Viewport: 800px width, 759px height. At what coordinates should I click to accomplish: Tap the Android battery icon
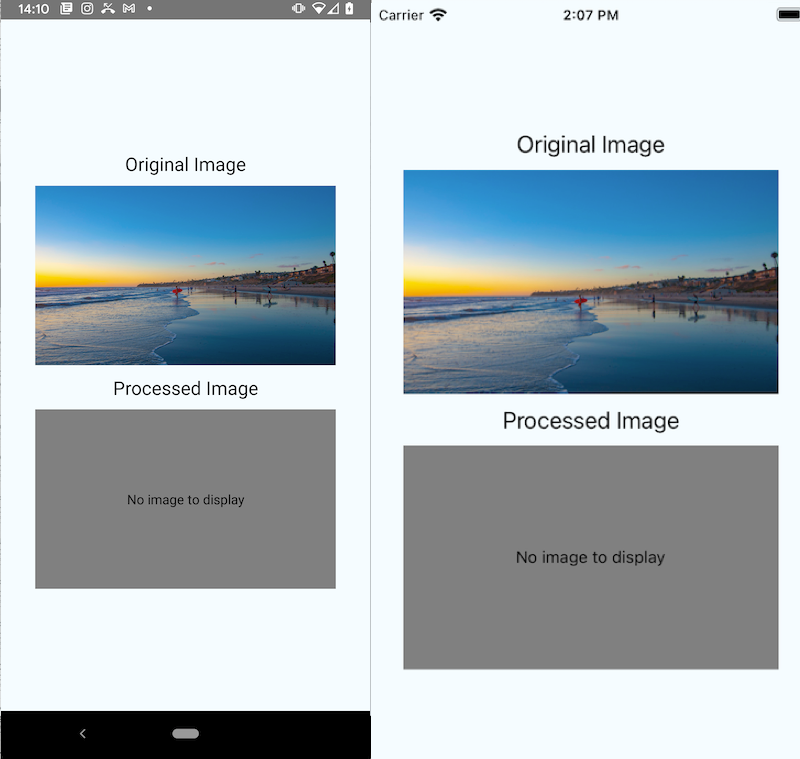[349, 8]
